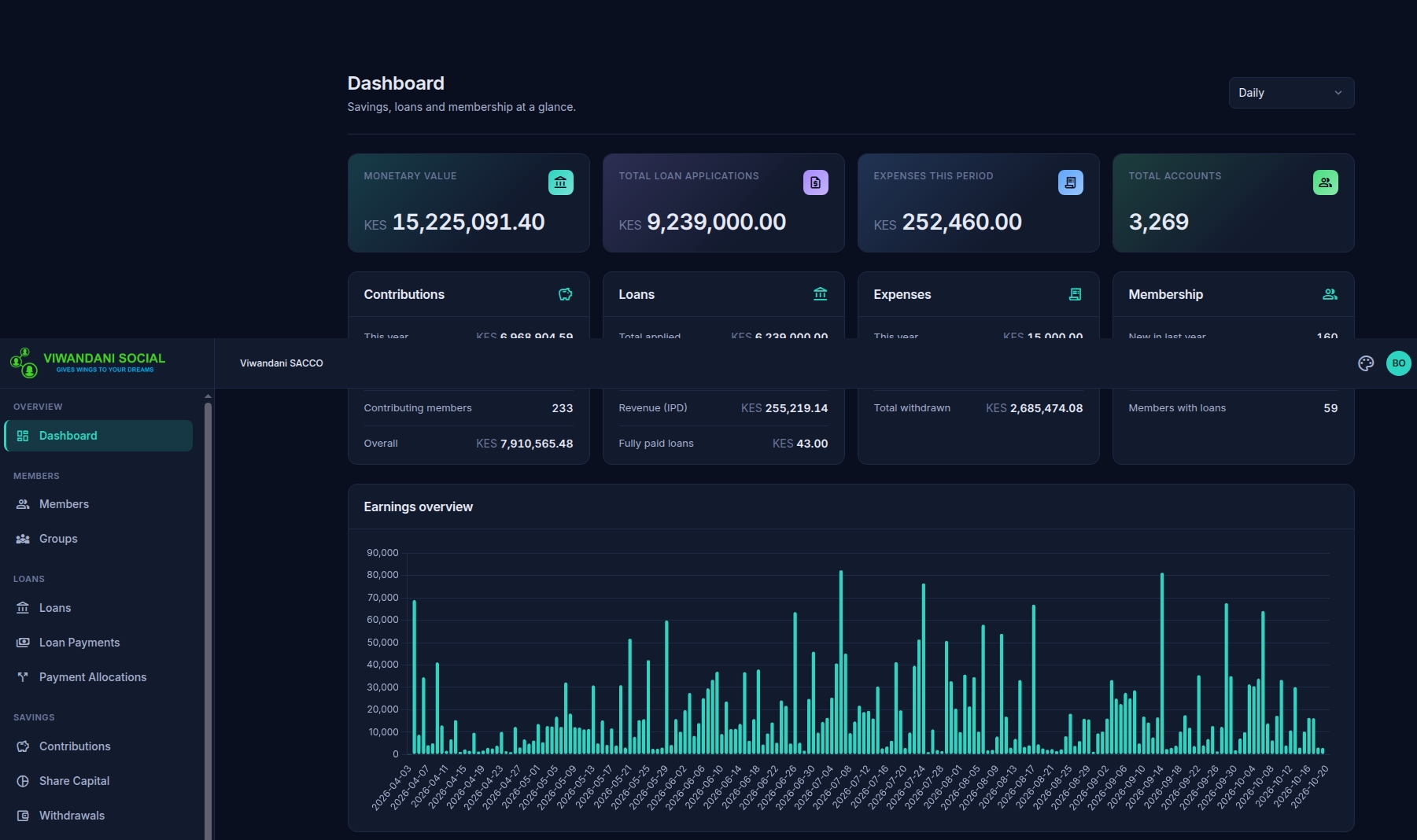Click the Monetary Value bank icon

click(x=560, y=182)
